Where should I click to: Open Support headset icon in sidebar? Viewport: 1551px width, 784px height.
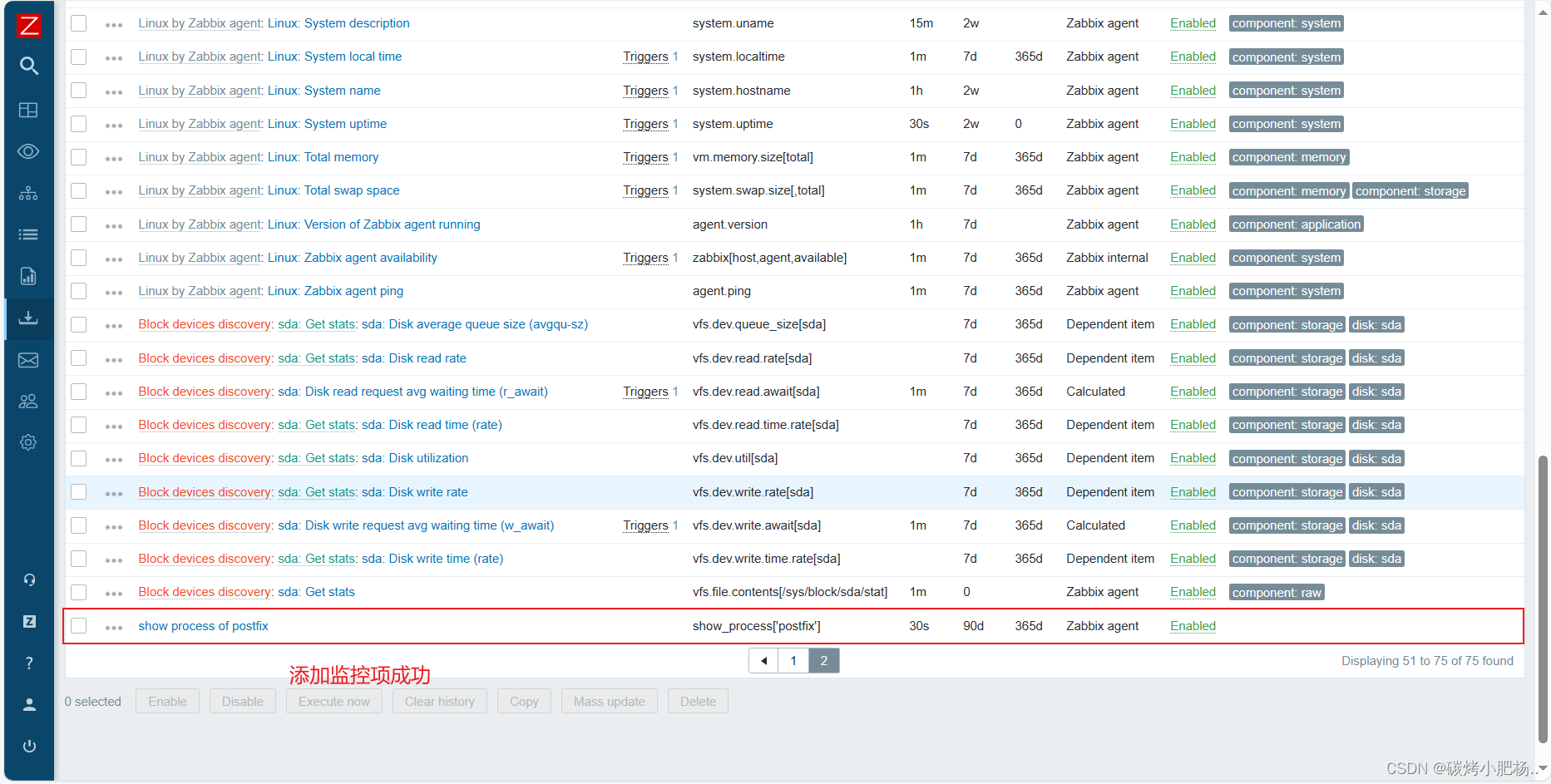29,579
